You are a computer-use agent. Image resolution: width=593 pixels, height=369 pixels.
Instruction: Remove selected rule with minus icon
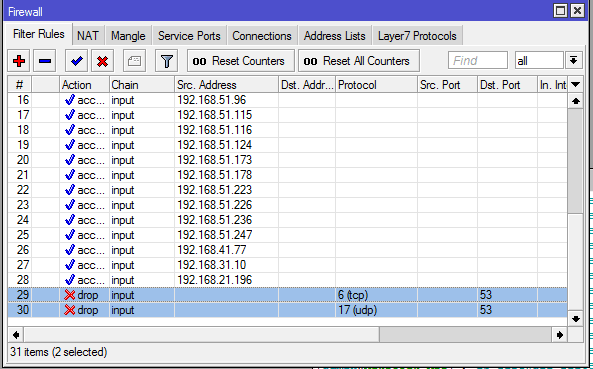(45, 61)
